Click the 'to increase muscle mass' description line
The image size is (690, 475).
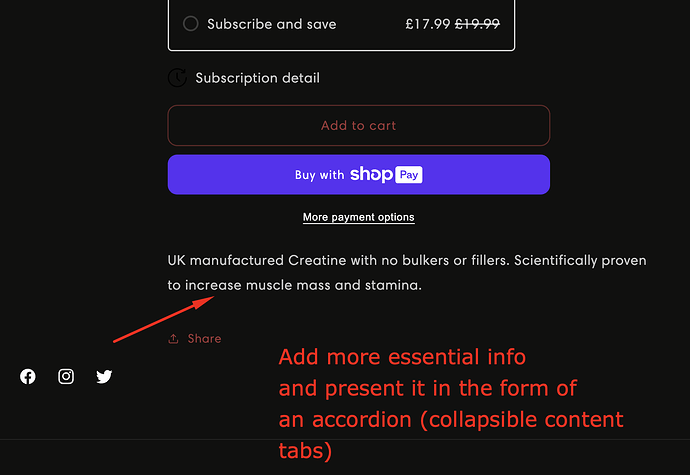295,285
